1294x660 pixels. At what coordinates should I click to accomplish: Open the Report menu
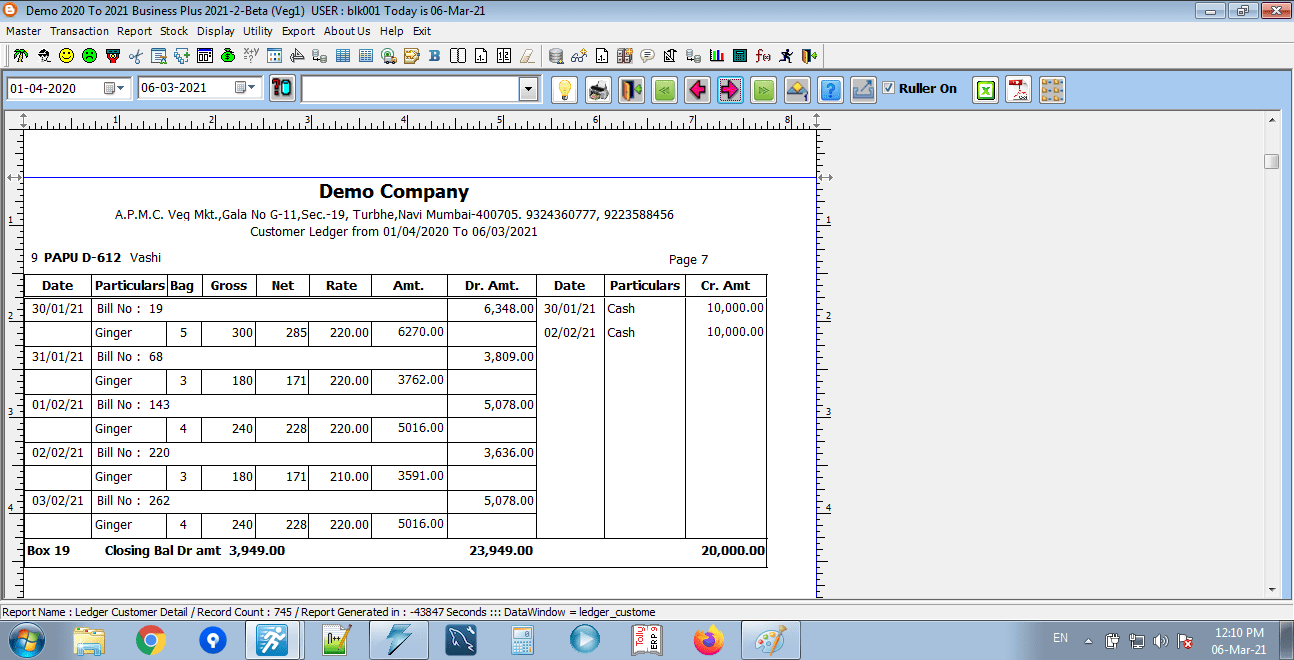(134, 31)
